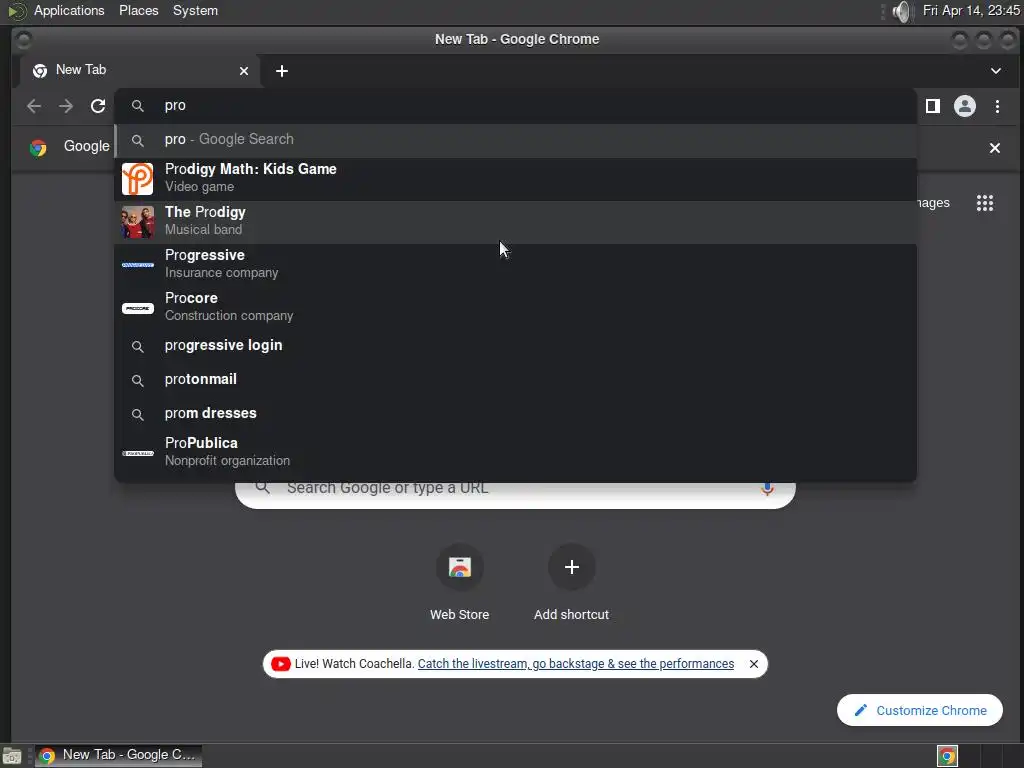
Task: Click the YouTube icon in the promo banner
Action: (281, 664)
